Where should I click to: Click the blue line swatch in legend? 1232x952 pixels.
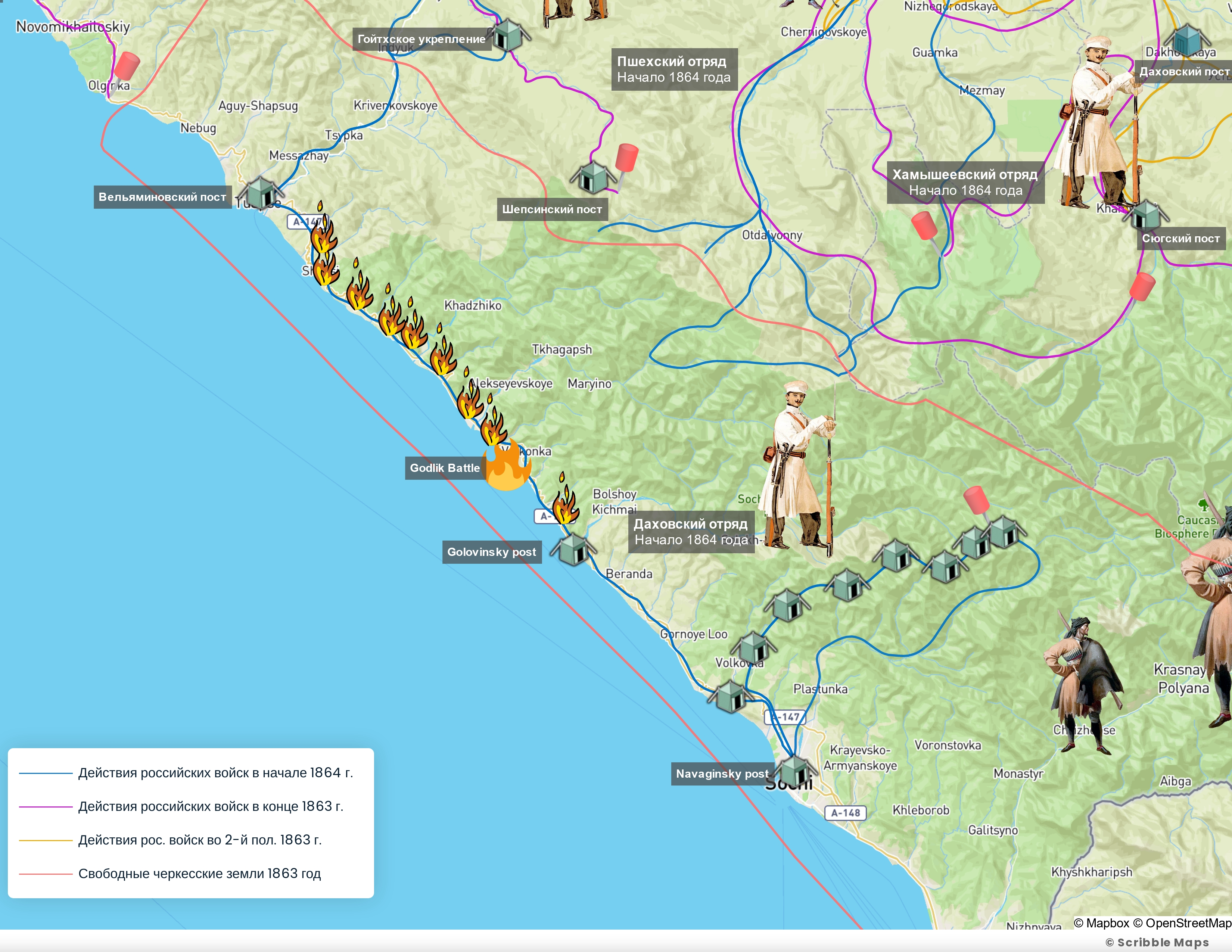click(46, 773)
